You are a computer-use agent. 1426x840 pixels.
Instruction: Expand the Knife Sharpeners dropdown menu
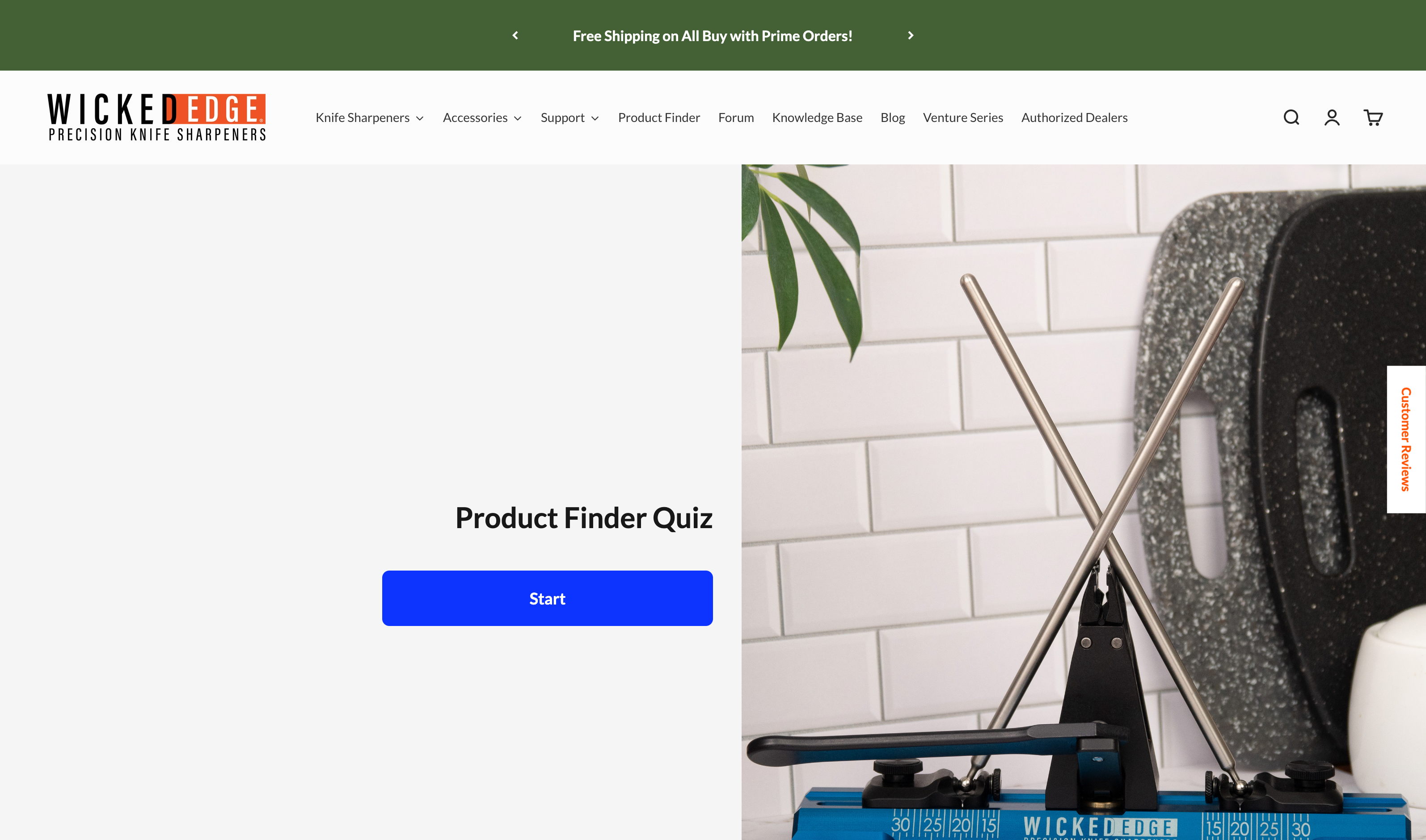point(369,118)
